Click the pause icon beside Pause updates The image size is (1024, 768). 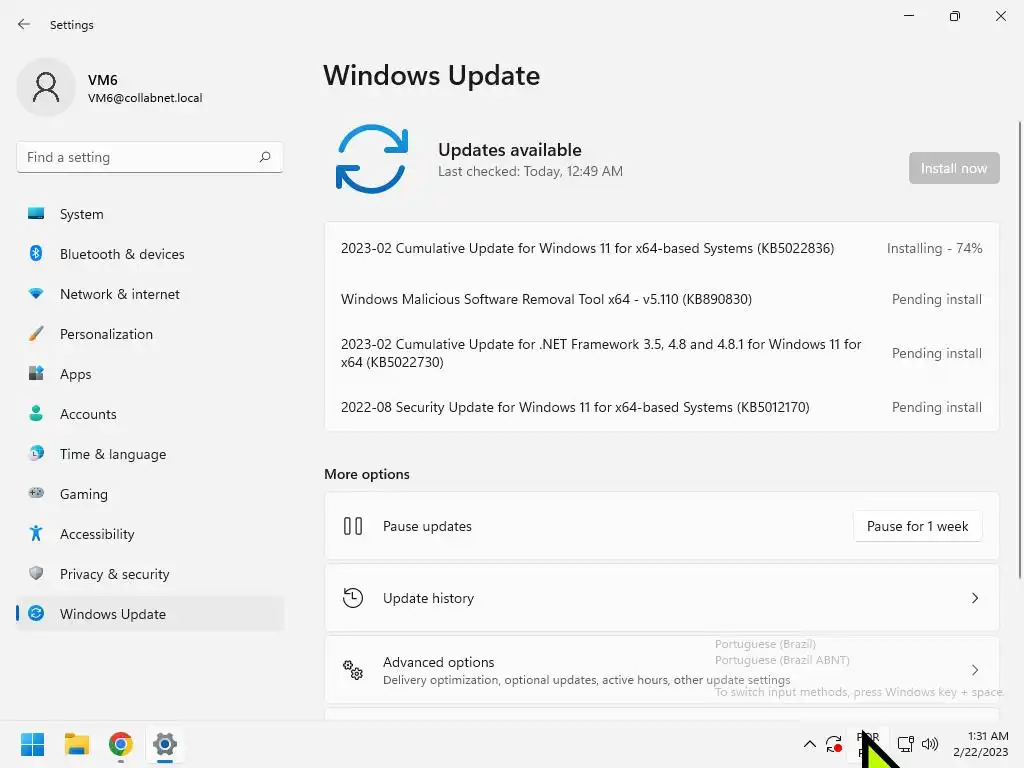click(x=353, y=526)
